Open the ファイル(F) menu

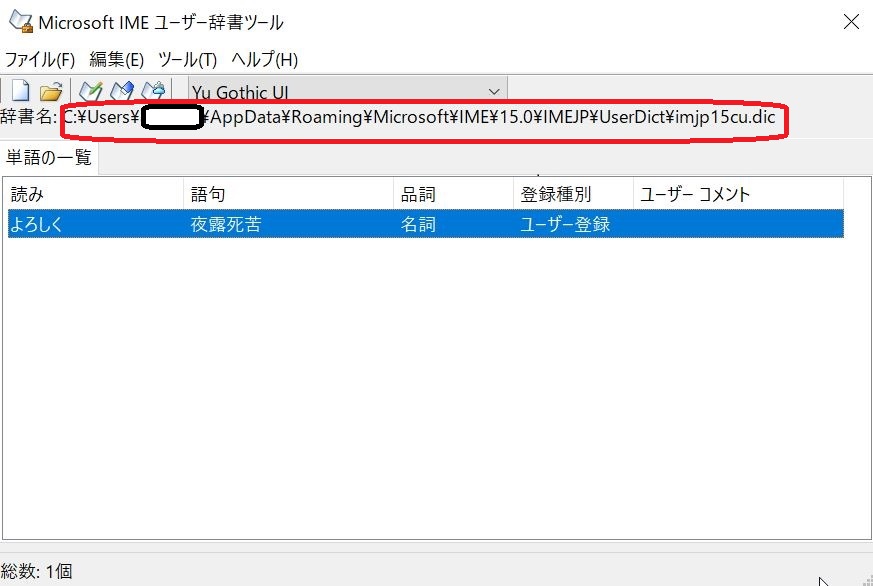[x=40, y=59]
